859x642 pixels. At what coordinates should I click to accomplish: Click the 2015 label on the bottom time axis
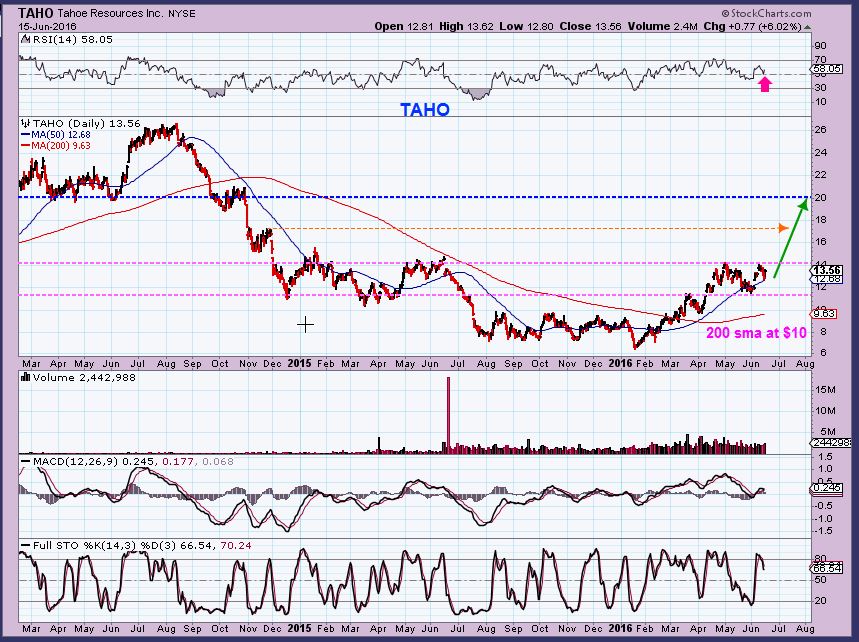pyautogui.click(x=299, y=628)
